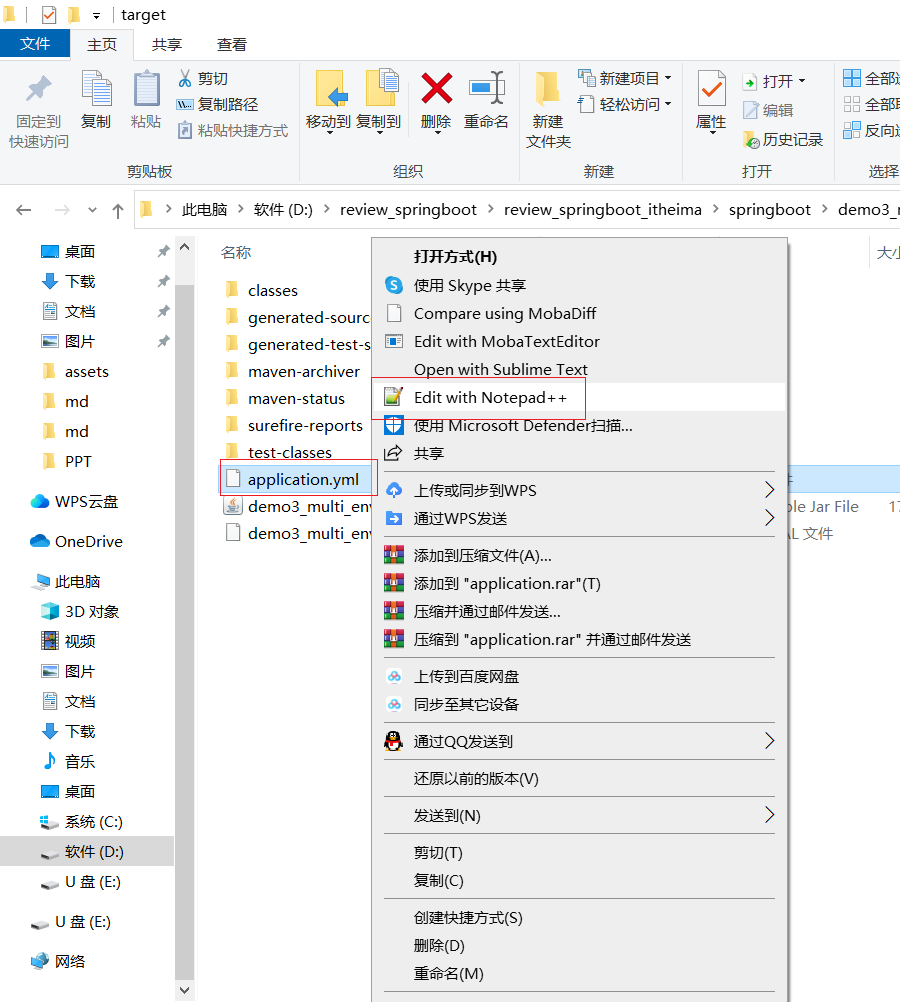Click the navigation pane scrollbar
Screen dimensions: 900x1002
click(x=184, y=600)
